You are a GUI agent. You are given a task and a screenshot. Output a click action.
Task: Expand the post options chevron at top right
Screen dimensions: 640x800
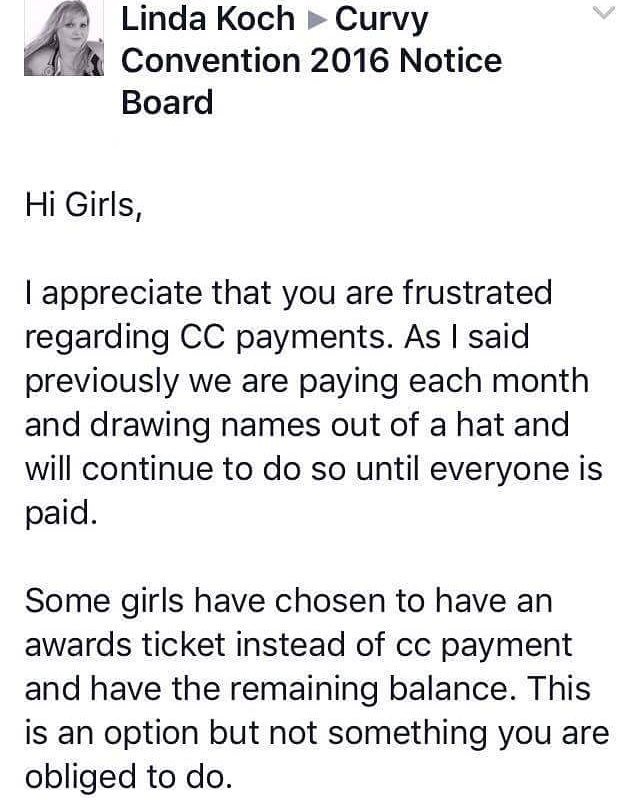605,12
